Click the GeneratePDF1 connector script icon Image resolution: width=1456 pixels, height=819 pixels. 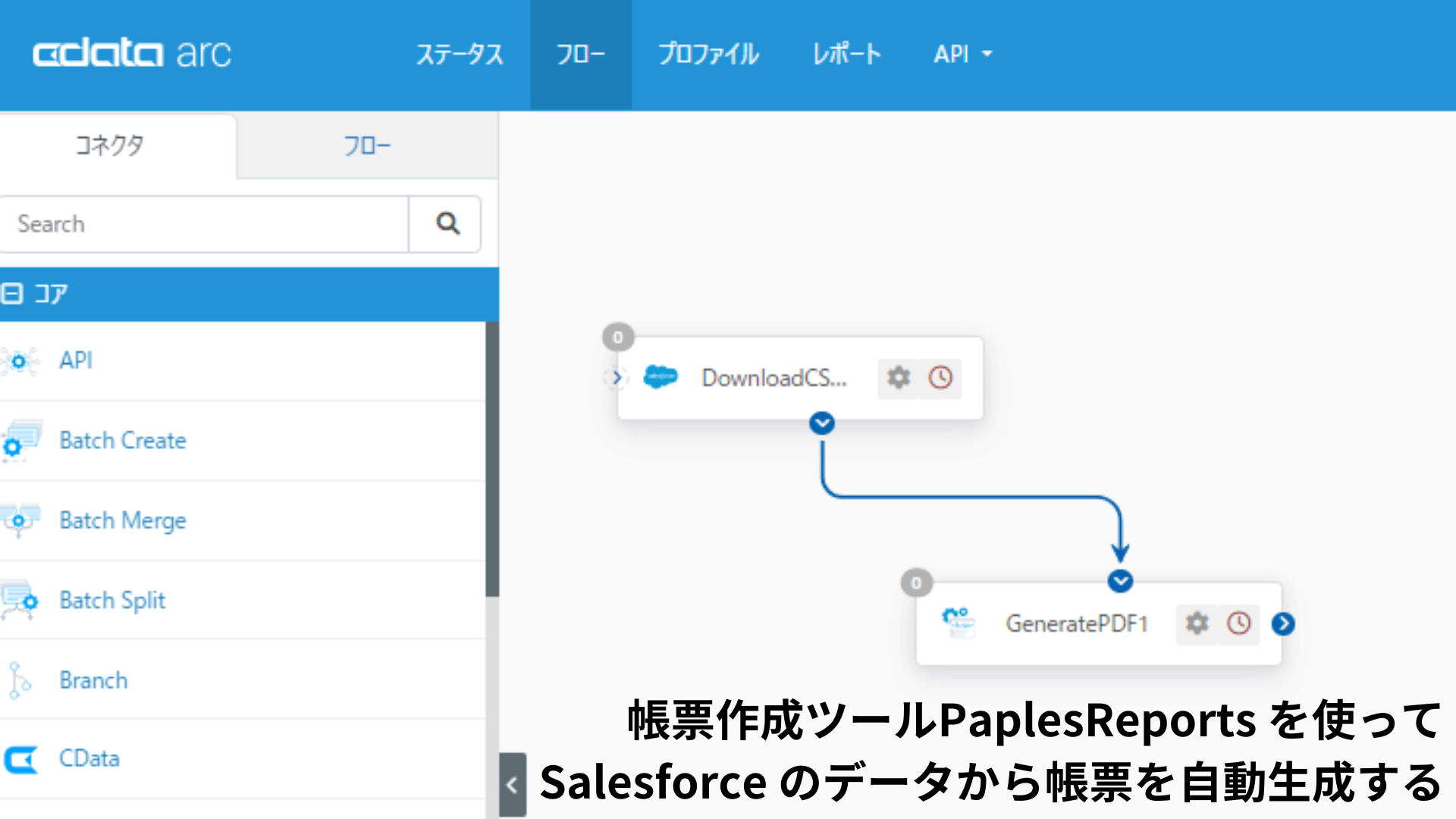958,622
